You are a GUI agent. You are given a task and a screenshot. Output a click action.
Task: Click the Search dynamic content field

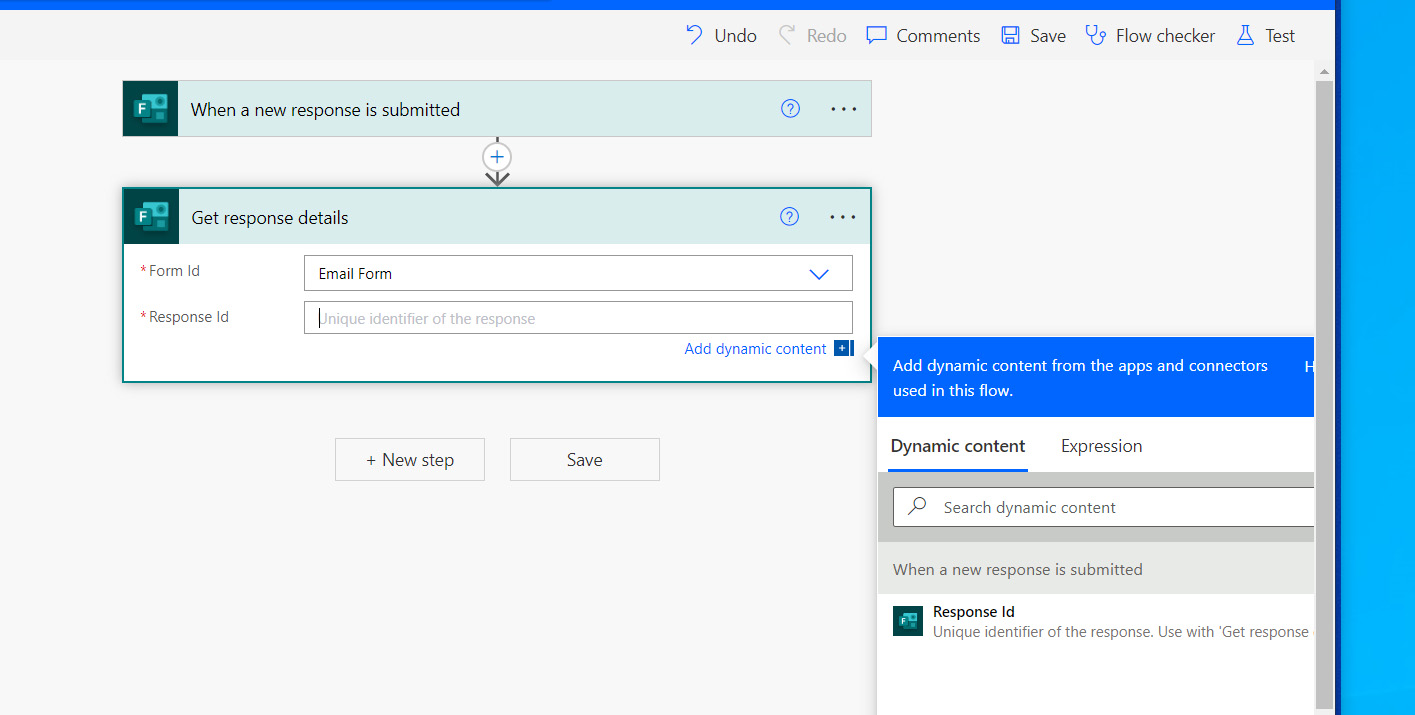(x=1103, y=507)
